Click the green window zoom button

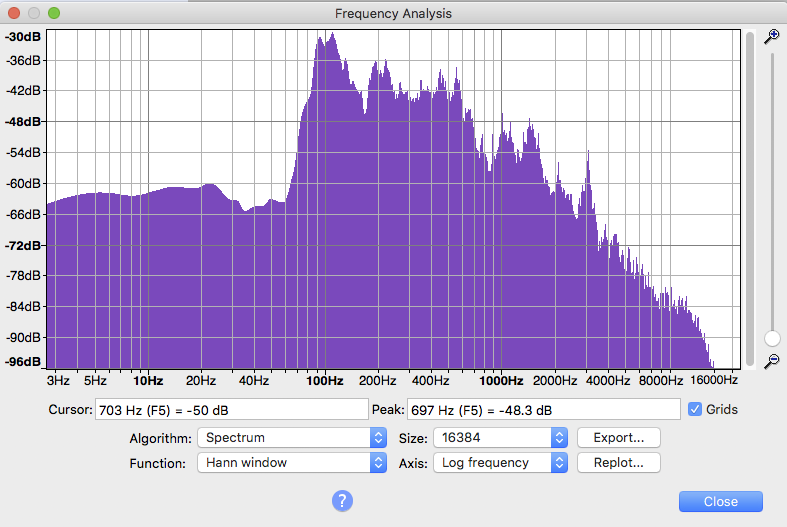[54, 13]
